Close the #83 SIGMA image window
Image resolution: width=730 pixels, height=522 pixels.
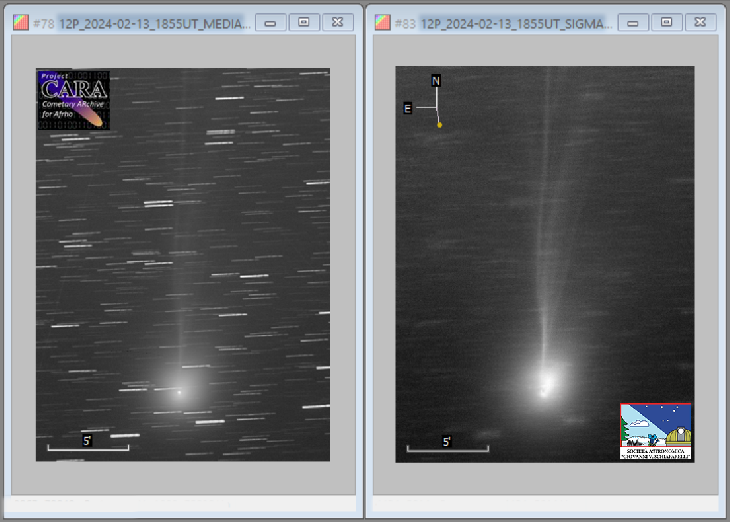(x=702, y=22)
